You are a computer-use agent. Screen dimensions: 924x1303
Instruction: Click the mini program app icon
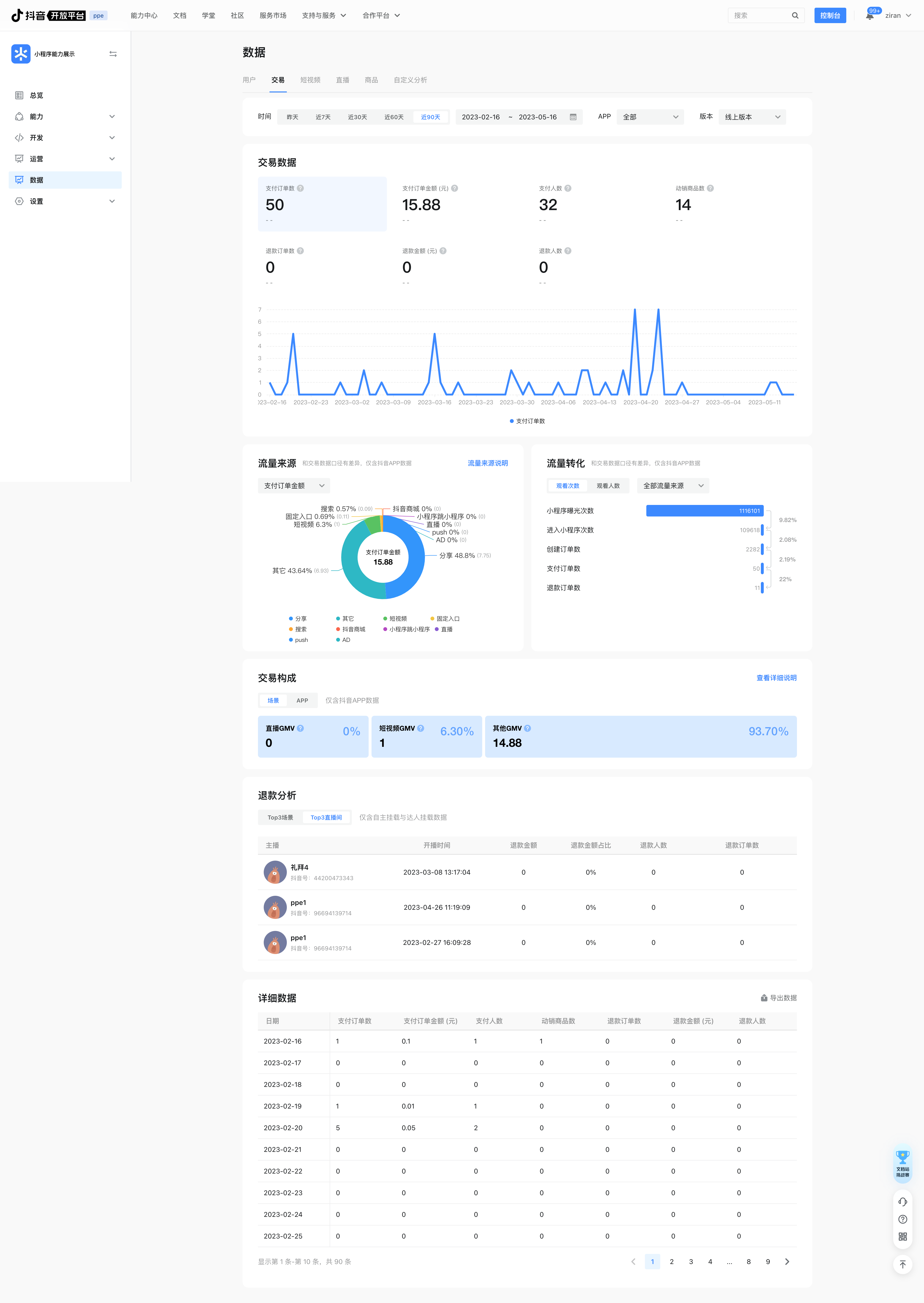[20, 54]
